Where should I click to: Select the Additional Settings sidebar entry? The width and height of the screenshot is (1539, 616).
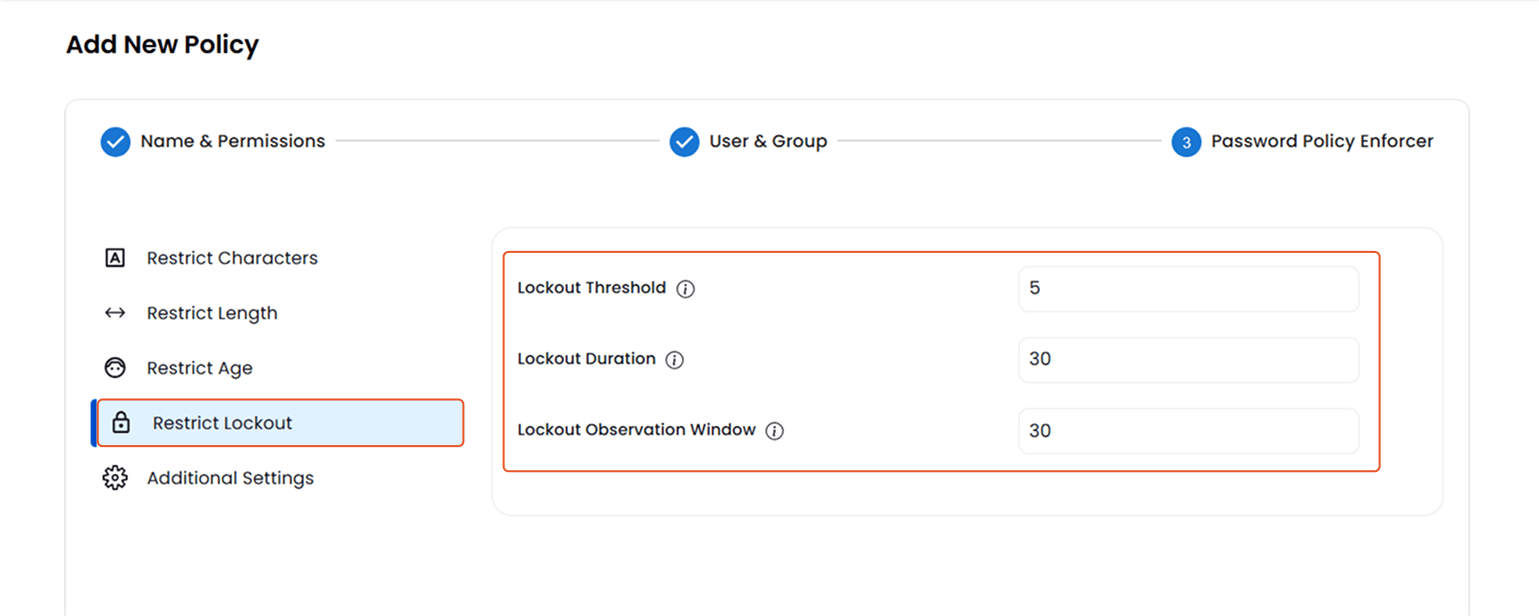pyautogui.click(x=230, y=478)
